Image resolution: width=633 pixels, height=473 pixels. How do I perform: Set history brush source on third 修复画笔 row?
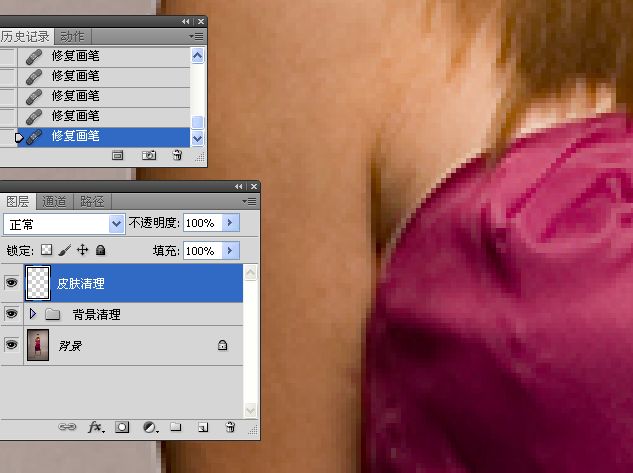[x=8, y=97]
